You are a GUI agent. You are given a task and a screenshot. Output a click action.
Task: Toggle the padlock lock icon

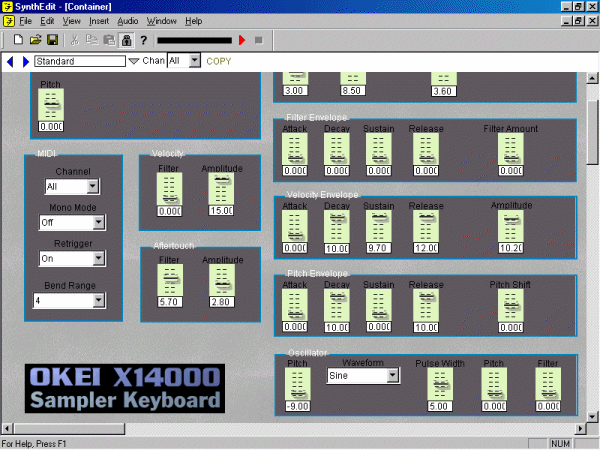coord(126,40)
